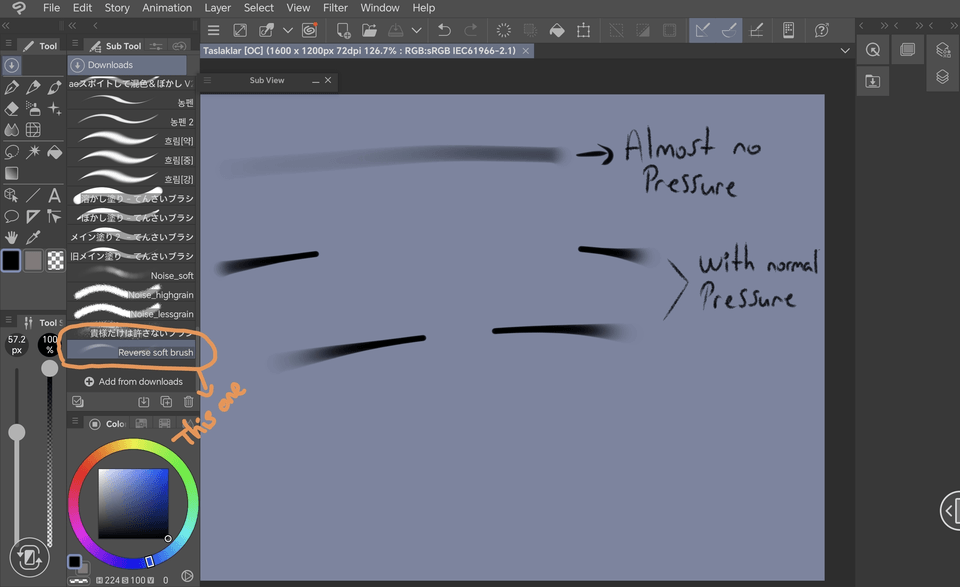Toggle Snap to Grid
This screenshot has width=960, height=587.
pyautogui.click(x=756, y=30)
